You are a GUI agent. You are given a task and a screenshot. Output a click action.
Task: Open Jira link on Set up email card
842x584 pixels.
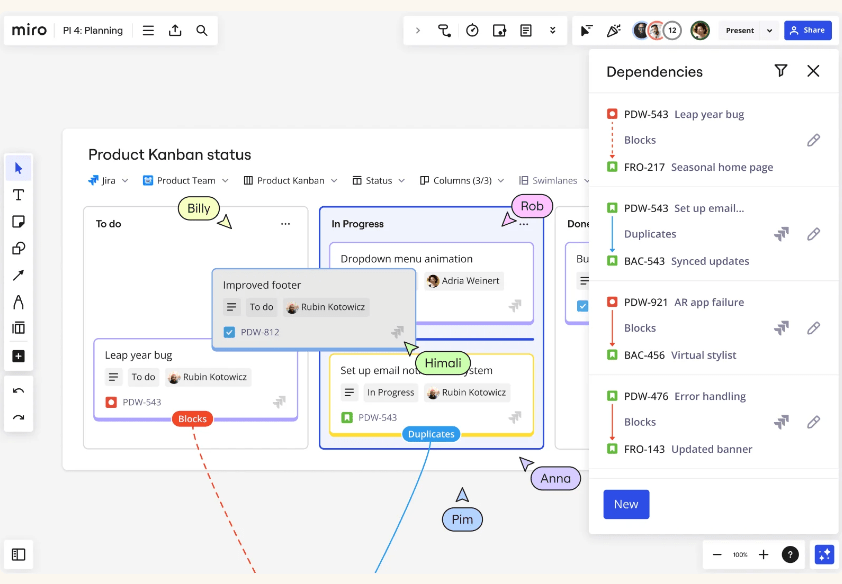515,417
